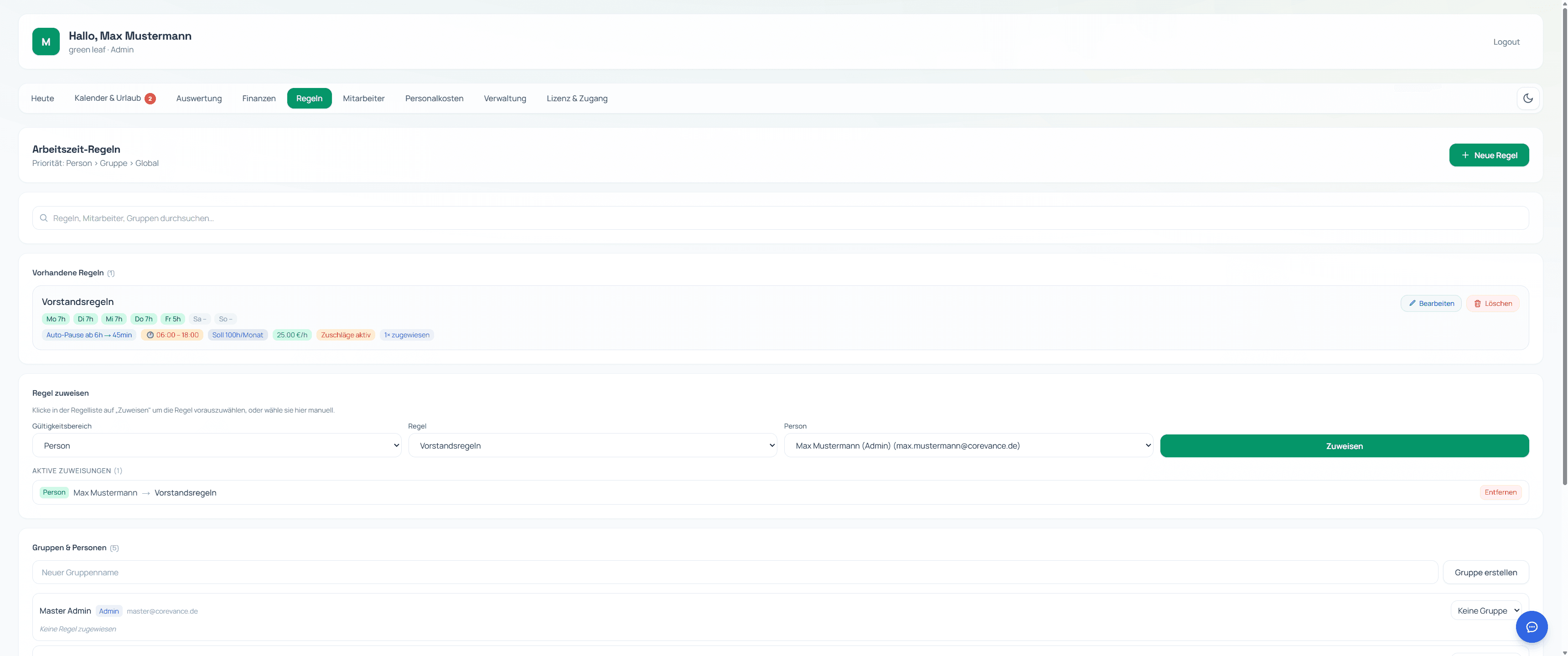Edit Vorstandsregeln via Bearbeiten pencil button
This screenshot has width=1568, height=656.
(x=1430, y=303)
